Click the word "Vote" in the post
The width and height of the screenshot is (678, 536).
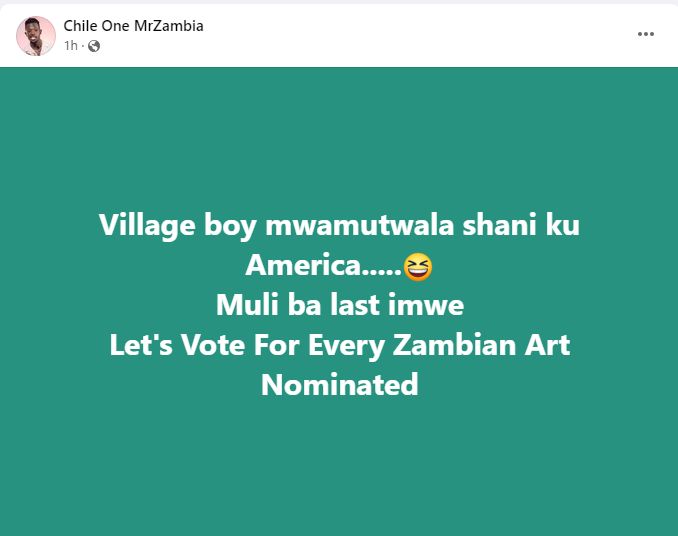pyautogui.click(x=213, y=345)
